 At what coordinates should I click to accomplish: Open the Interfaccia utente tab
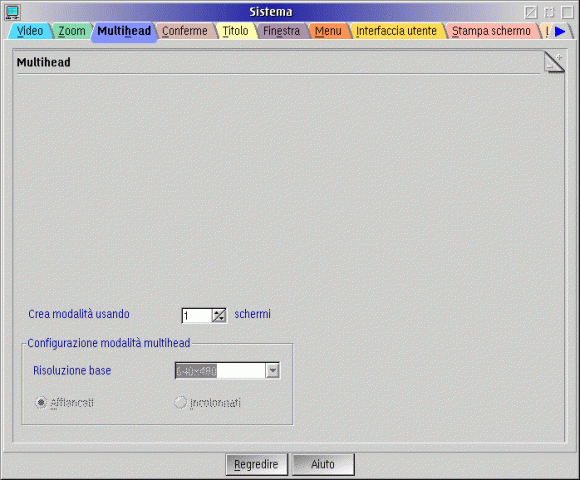coord(396,31)
